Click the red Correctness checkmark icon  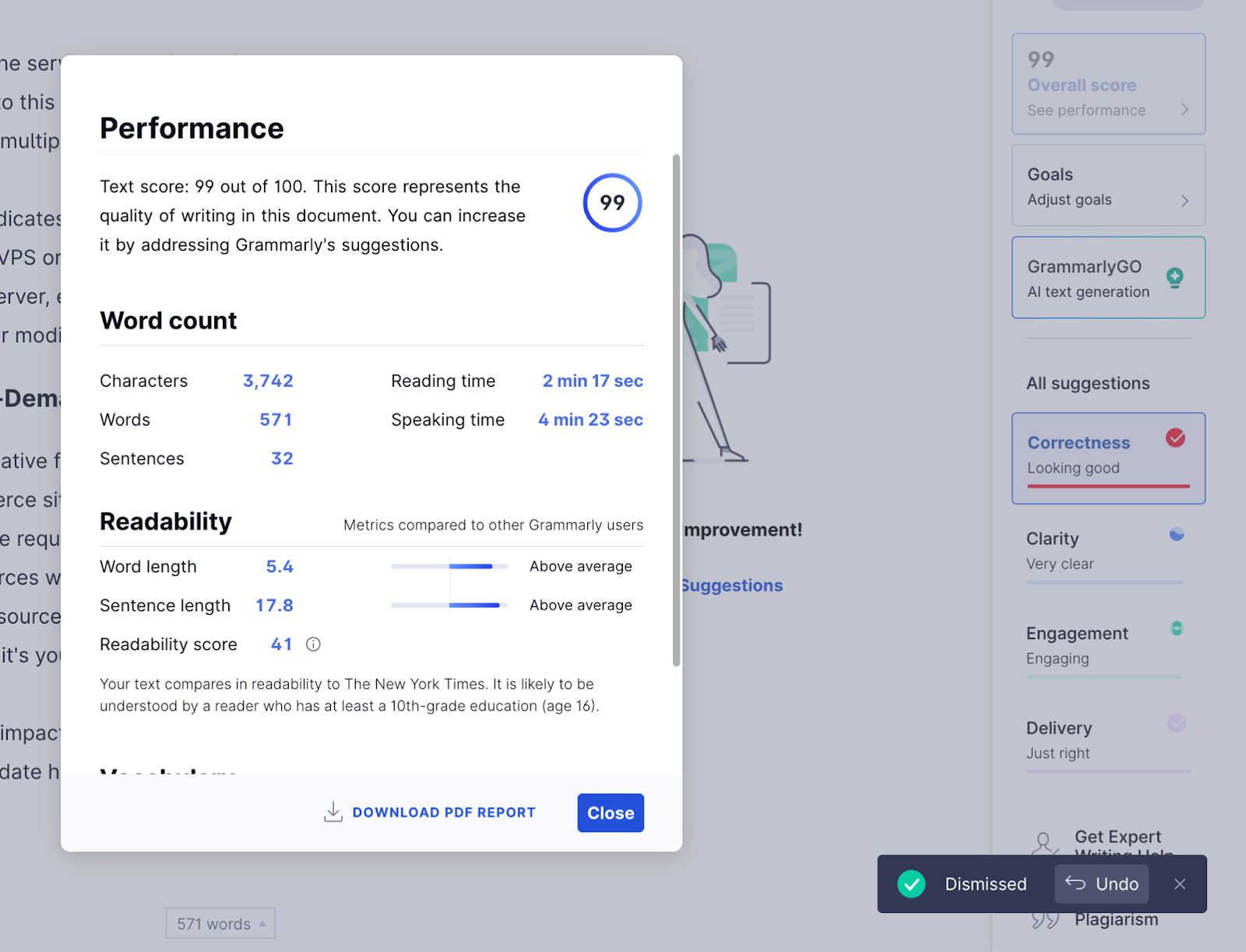coord(1176,438)
